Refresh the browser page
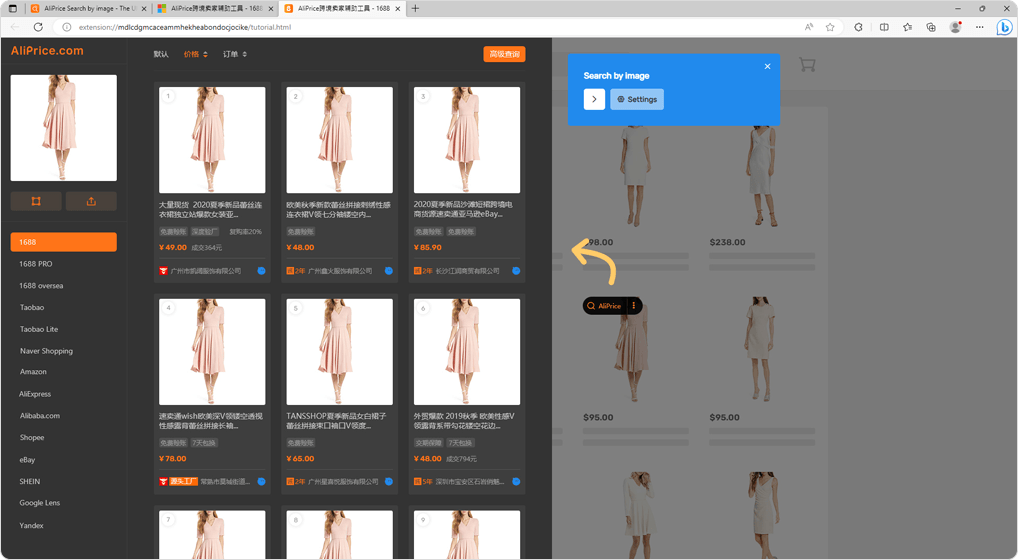The height and width of the screenshot is (560, 1018). tap(39, 27)
